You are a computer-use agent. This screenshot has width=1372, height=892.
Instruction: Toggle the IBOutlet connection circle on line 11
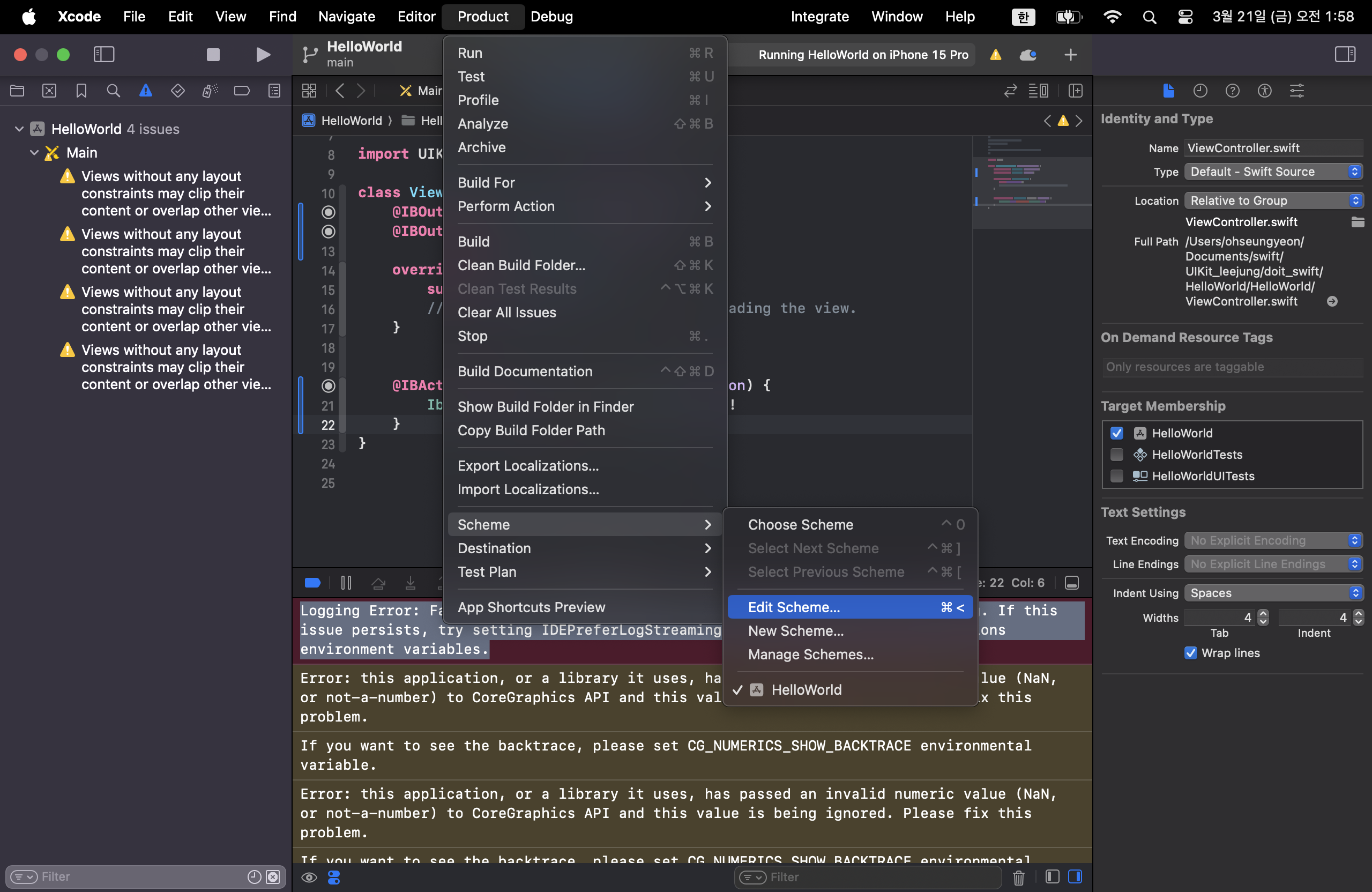tap(328, 212)
